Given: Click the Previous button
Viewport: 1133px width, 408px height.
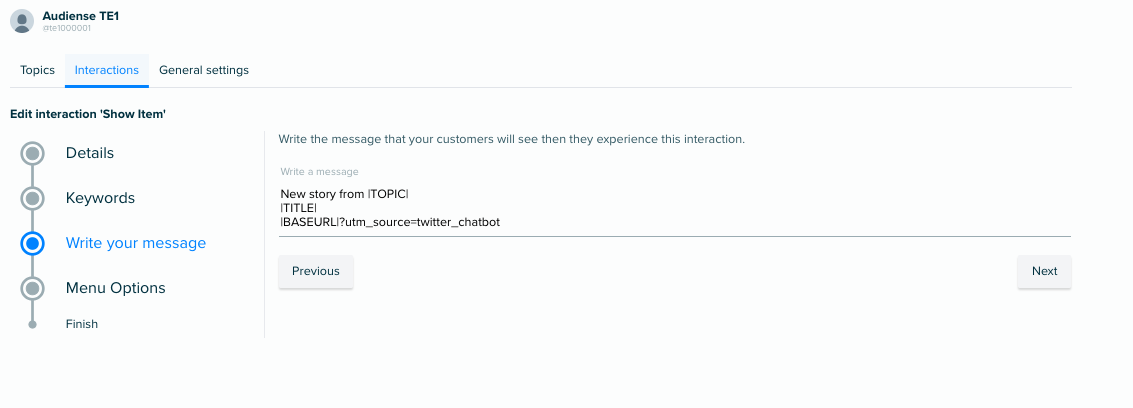Looking at the screenshot, I should [x=316, y=272].
